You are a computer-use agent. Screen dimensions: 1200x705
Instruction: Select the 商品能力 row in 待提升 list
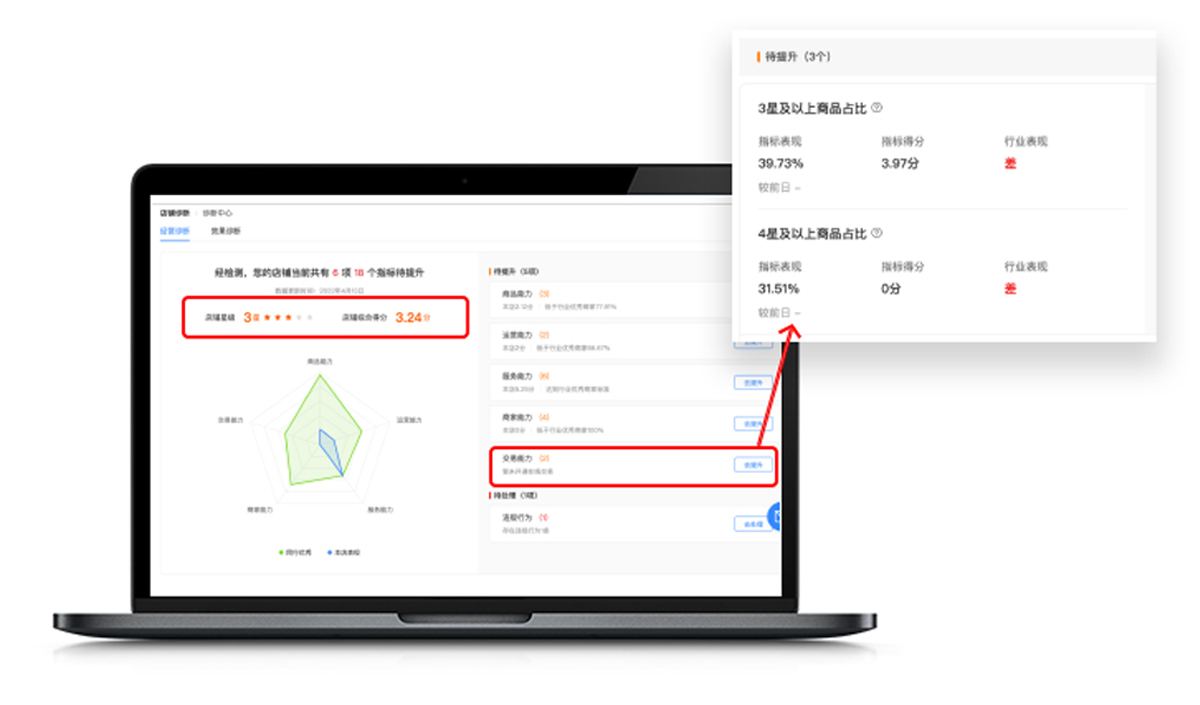coord(633,299)
